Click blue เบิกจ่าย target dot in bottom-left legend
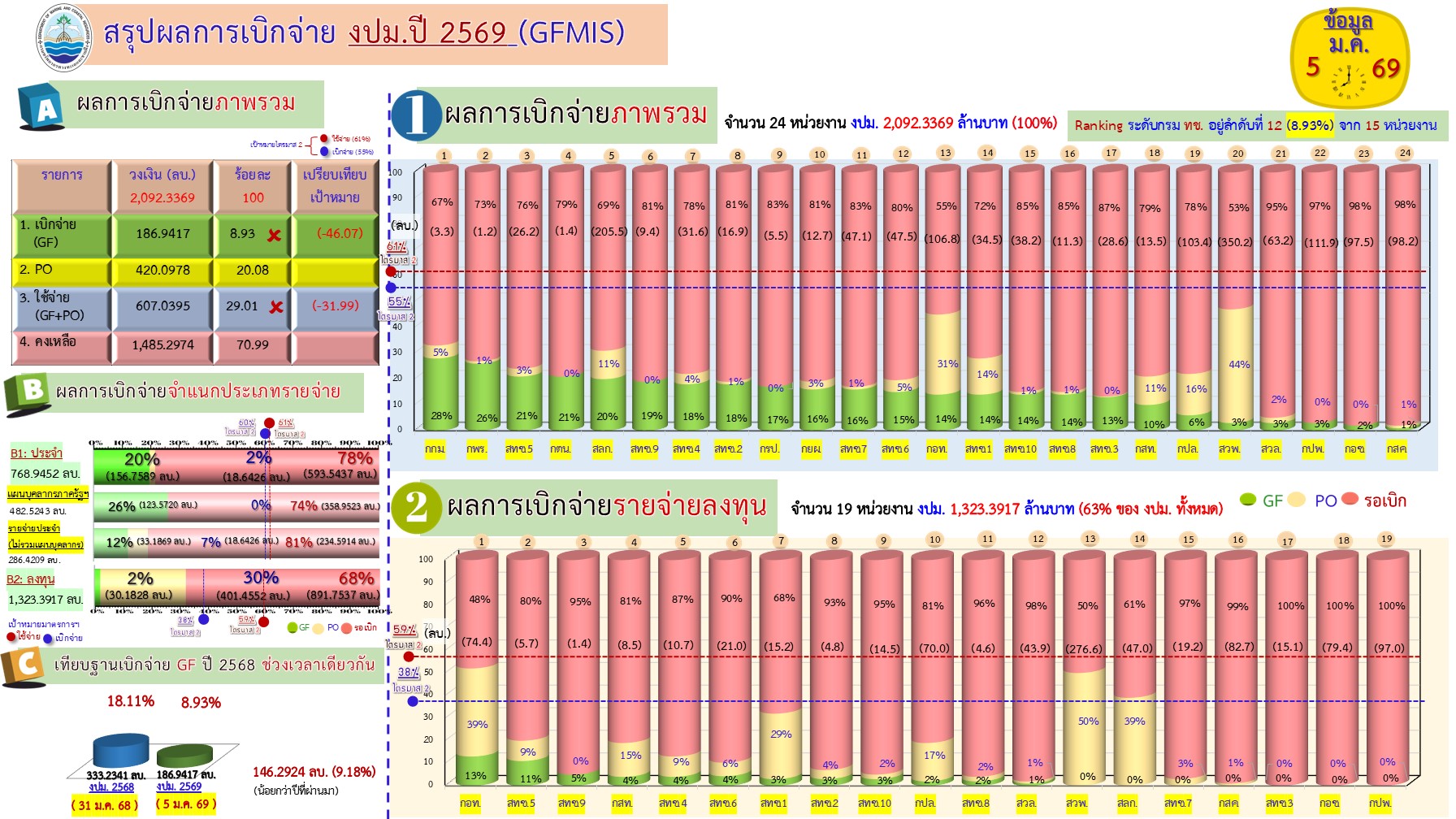This screenshot has width=1456, height=819. (x=48, y=639)
